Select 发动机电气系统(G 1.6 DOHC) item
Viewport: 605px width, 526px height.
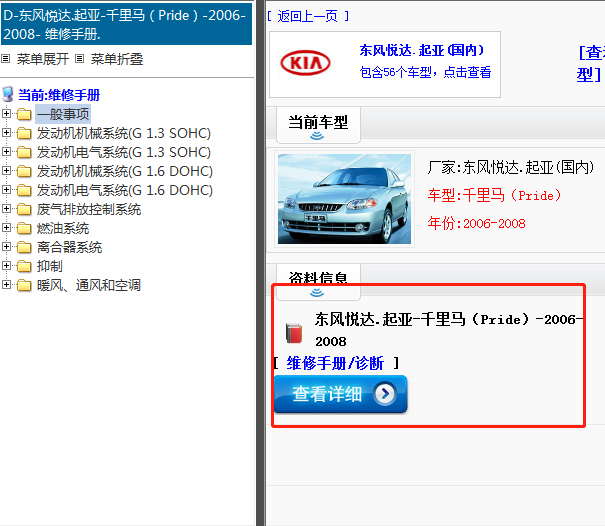(125, 190)
